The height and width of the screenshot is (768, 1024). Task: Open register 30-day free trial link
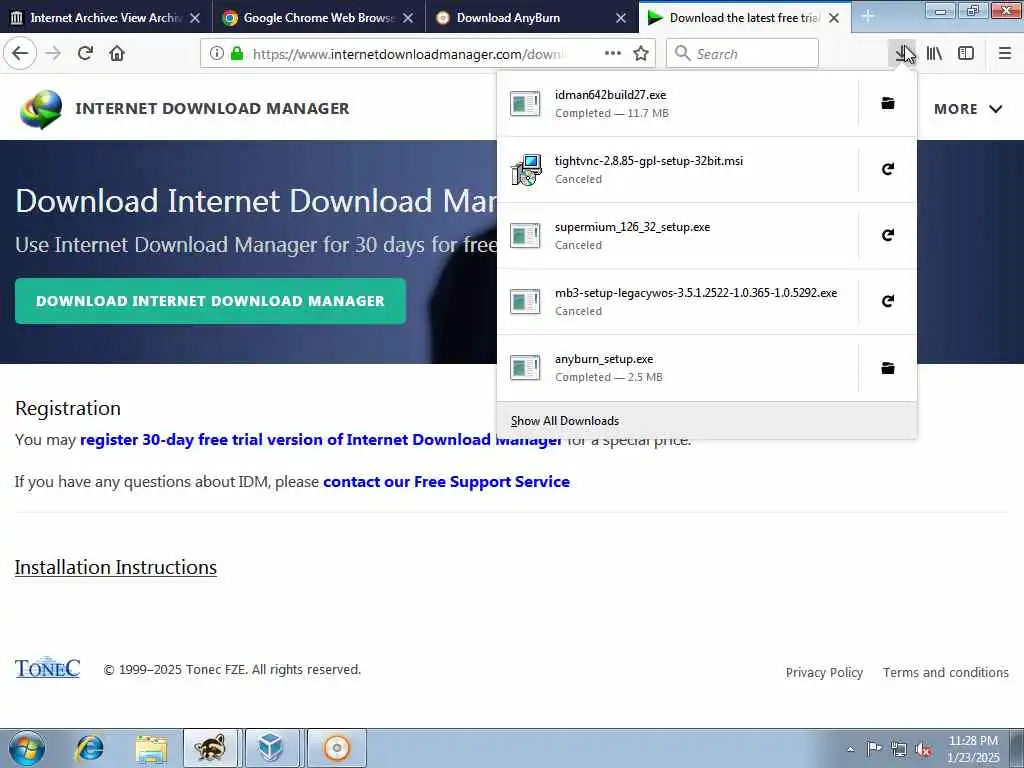(x=321, y=440)
